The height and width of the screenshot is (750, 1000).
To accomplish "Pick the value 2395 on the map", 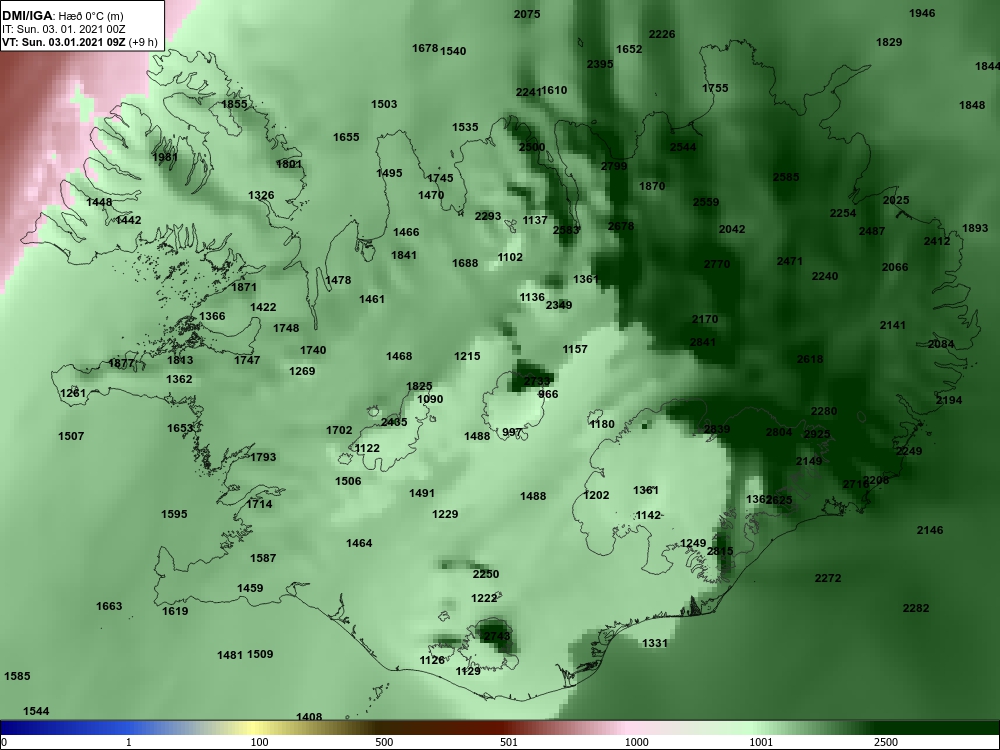I will tap(600, 64).
